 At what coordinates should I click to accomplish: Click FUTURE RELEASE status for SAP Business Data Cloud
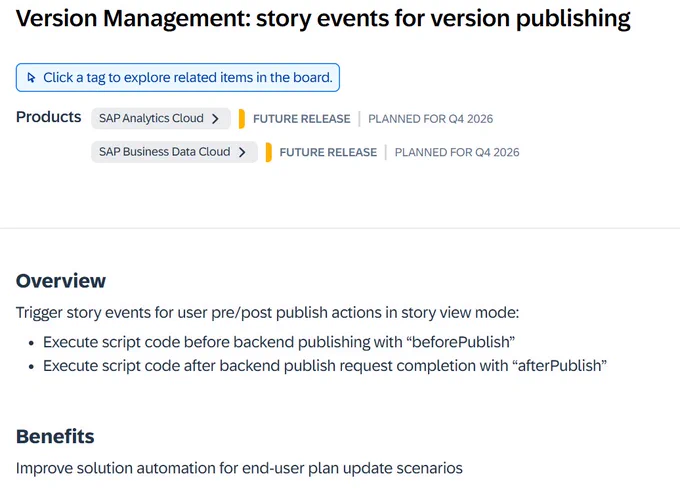point(328,152)
